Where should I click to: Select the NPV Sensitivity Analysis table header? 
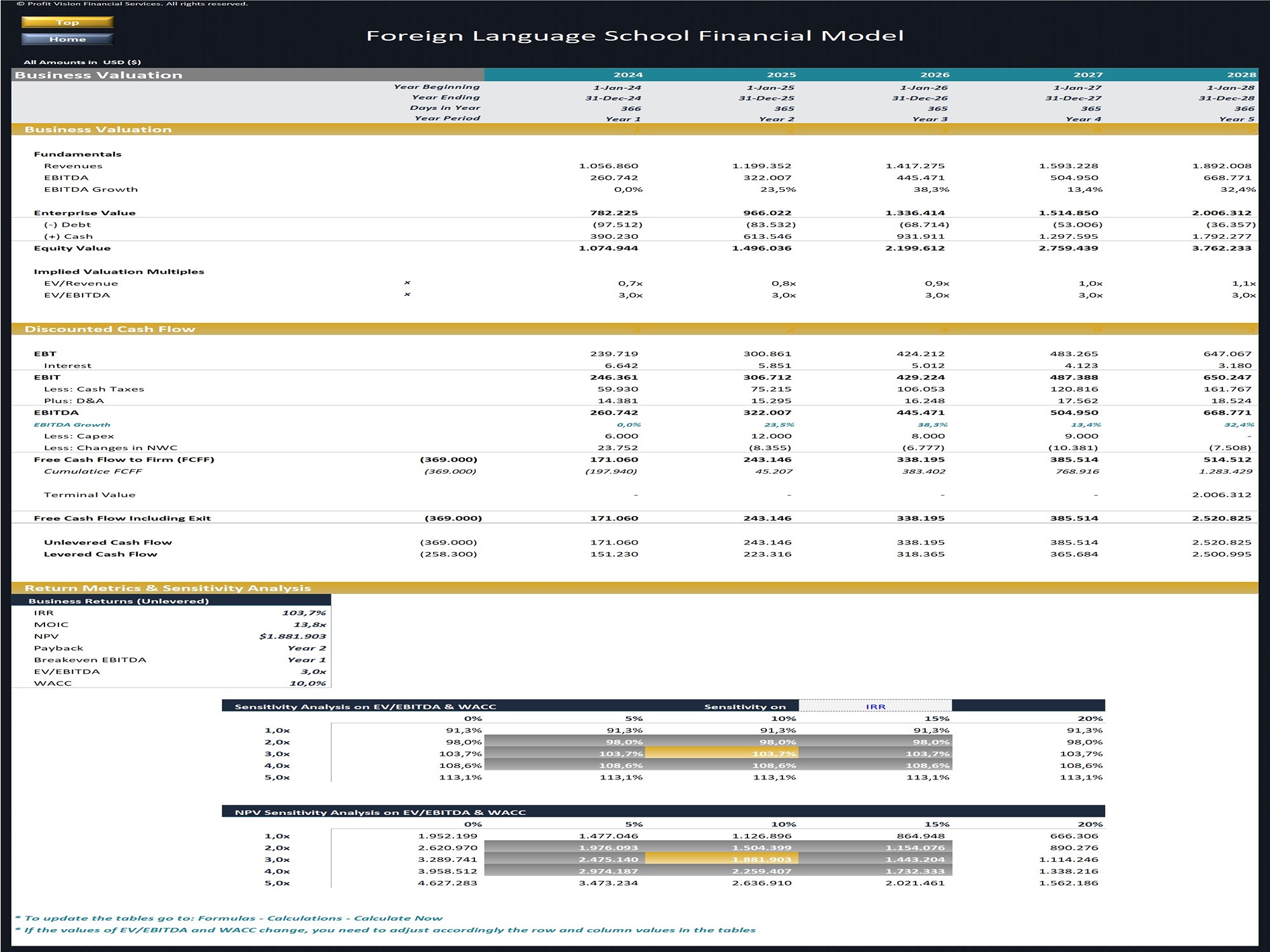pyautogui.click(x=380, y=812)
